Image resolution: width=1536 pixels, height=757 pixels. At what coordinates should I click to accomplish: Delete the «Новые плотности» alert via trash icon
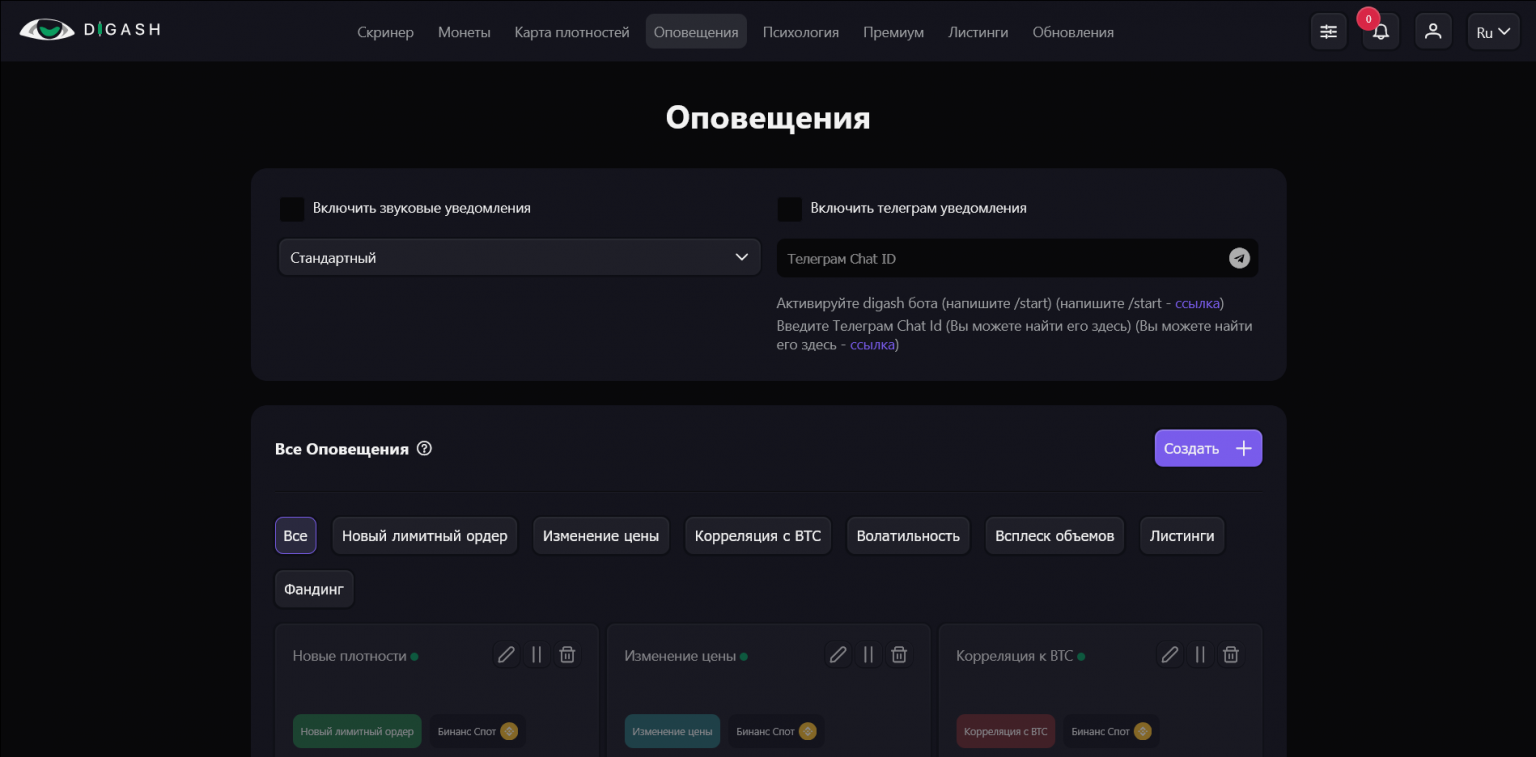pyautogui.click(x=567, y=654)
